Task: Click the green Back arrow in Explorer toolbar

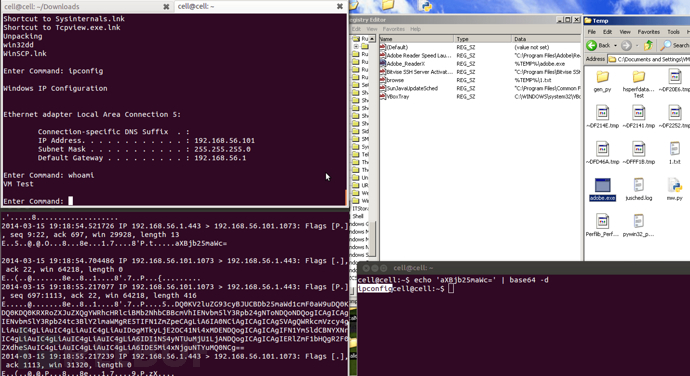Action: [591, 45]
